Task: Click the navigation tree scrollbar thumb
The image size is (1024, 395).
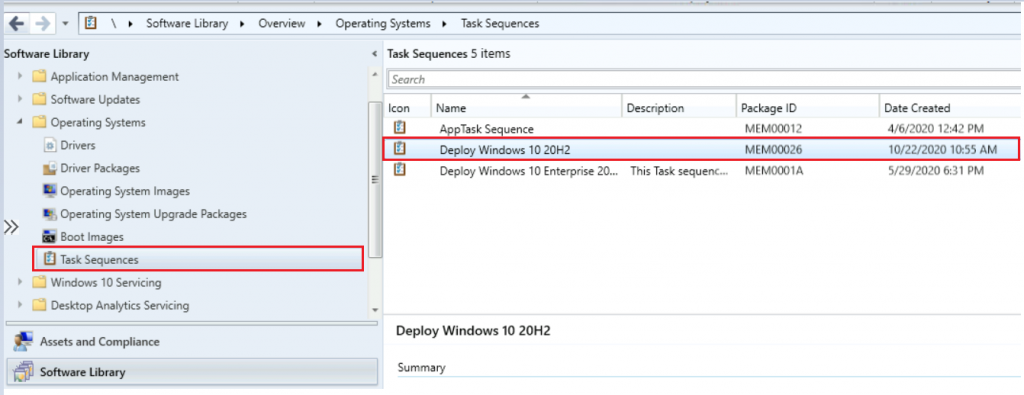Action: tap(375, 180)
